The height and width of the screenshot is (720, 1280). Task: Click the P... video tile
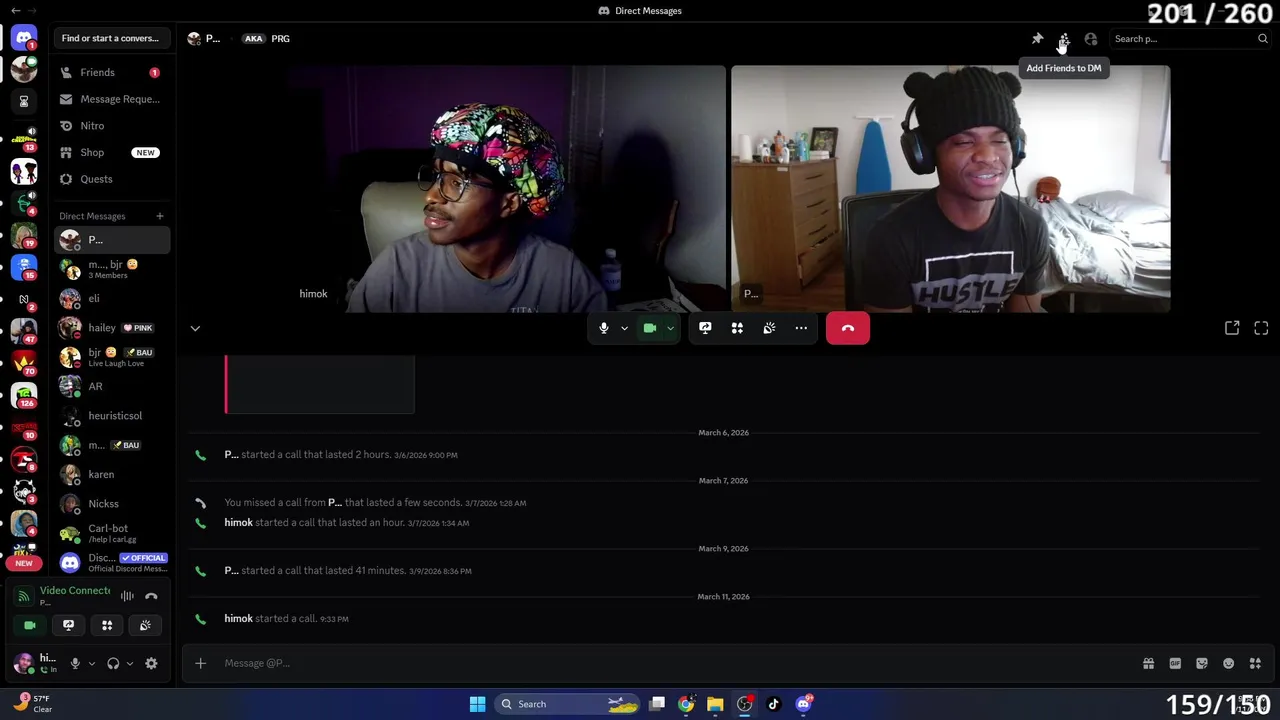951,189
